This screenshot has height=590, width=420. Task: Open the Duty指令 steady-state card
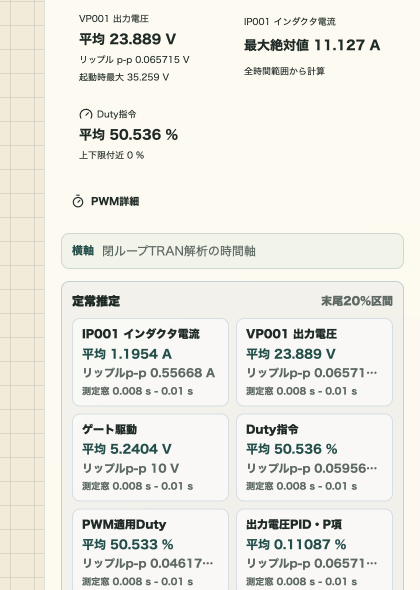click(314, 457)
